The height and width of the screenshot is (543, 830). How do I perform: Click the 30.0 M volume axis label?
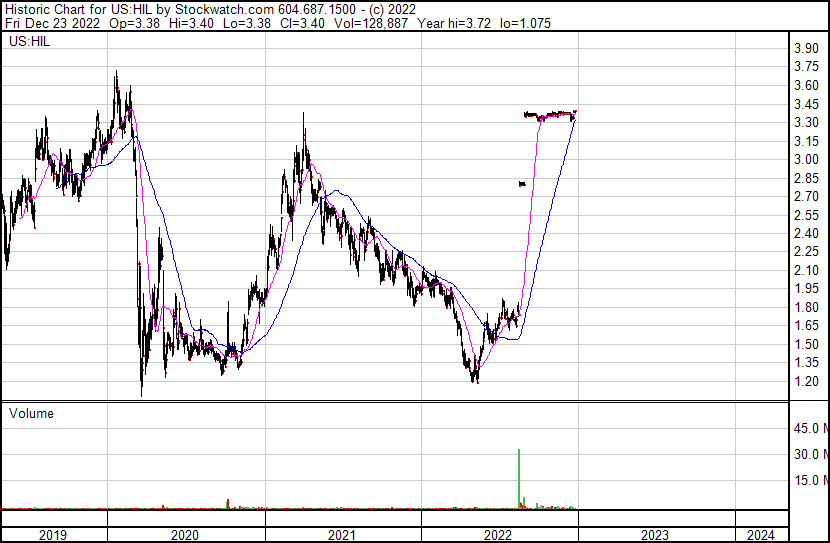[x=809, y=455]
